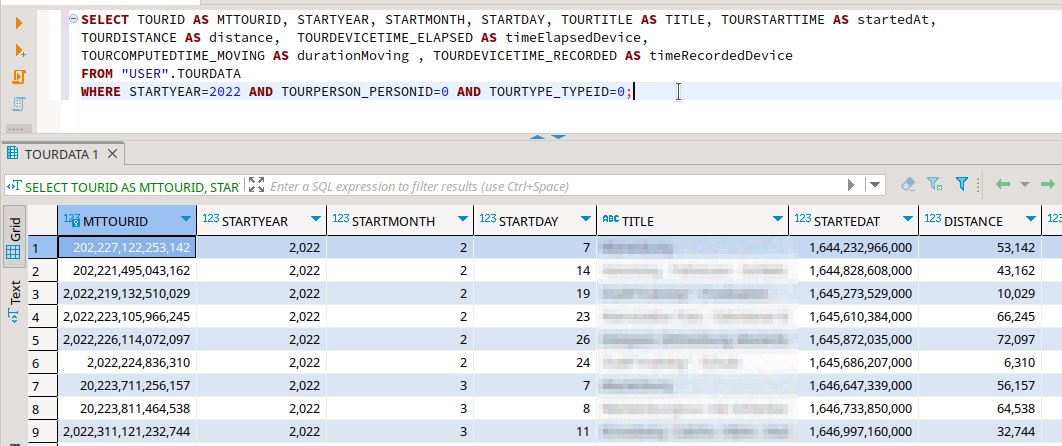Image resolution: width=1062 pixels, height=446 pixels.
Task: Select cell 20,223,711,256,157
Action: coord(127,386)
